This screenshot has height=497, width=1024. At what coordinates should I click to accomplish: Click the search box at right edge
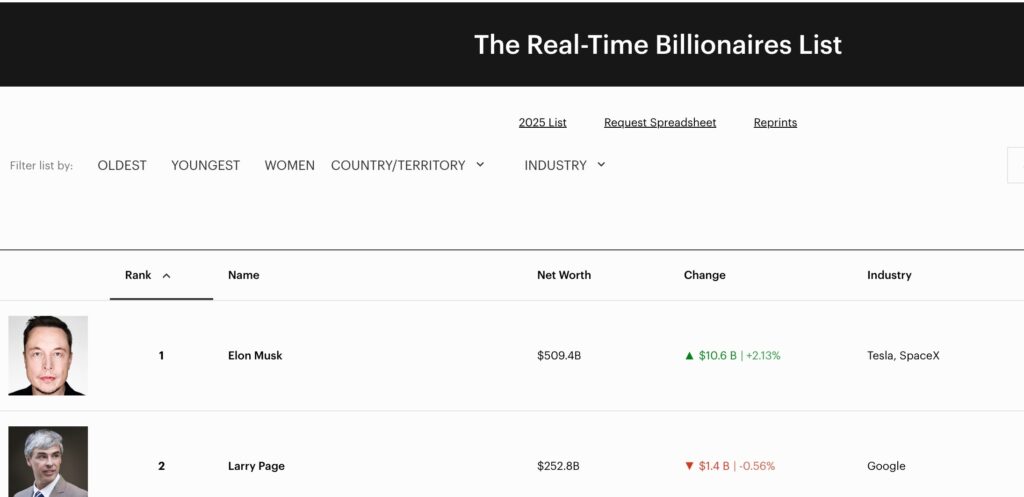coord(1016,165)
